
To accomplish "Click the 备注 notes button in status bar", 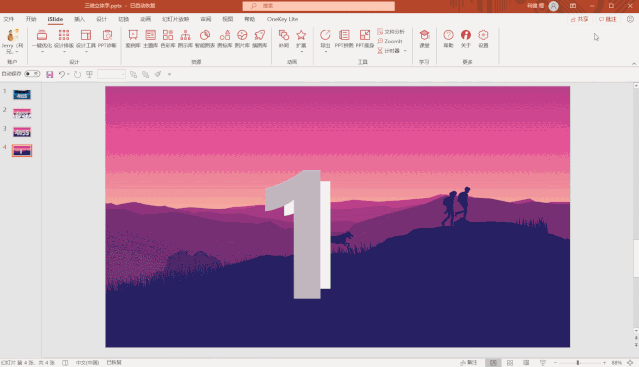I will pos(469,363).
